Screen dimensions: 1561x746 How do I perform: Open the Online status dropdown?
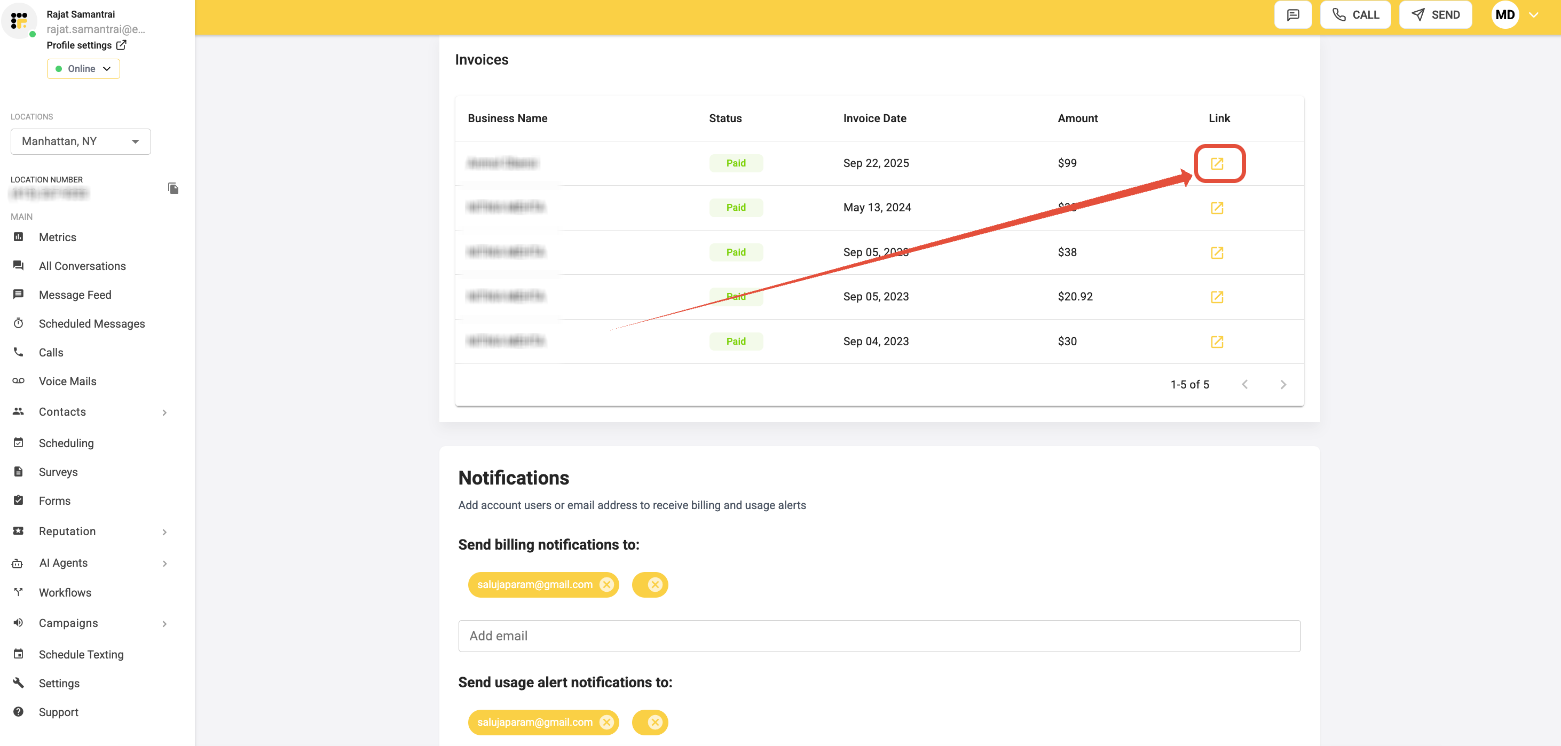point(83,69)
